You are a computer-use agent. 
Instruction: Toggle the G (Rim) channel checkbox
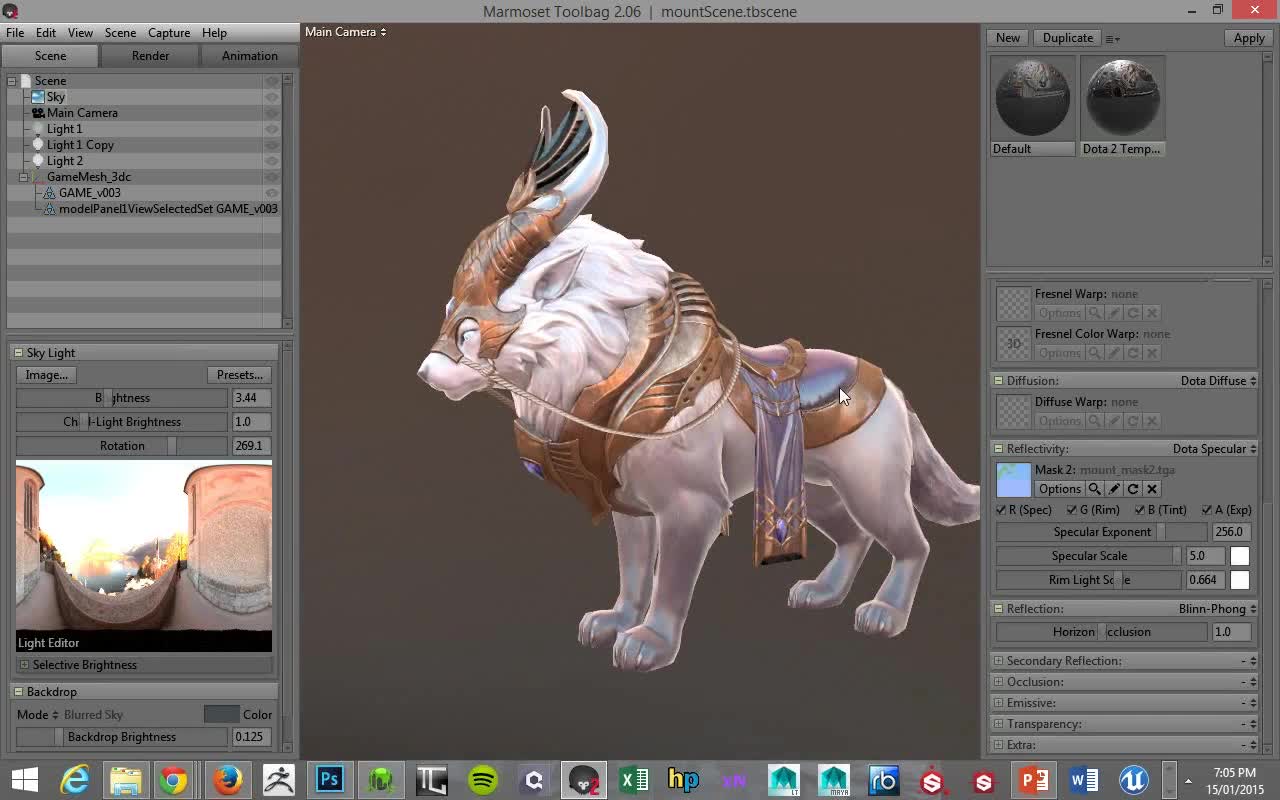tap(1072, 510)
